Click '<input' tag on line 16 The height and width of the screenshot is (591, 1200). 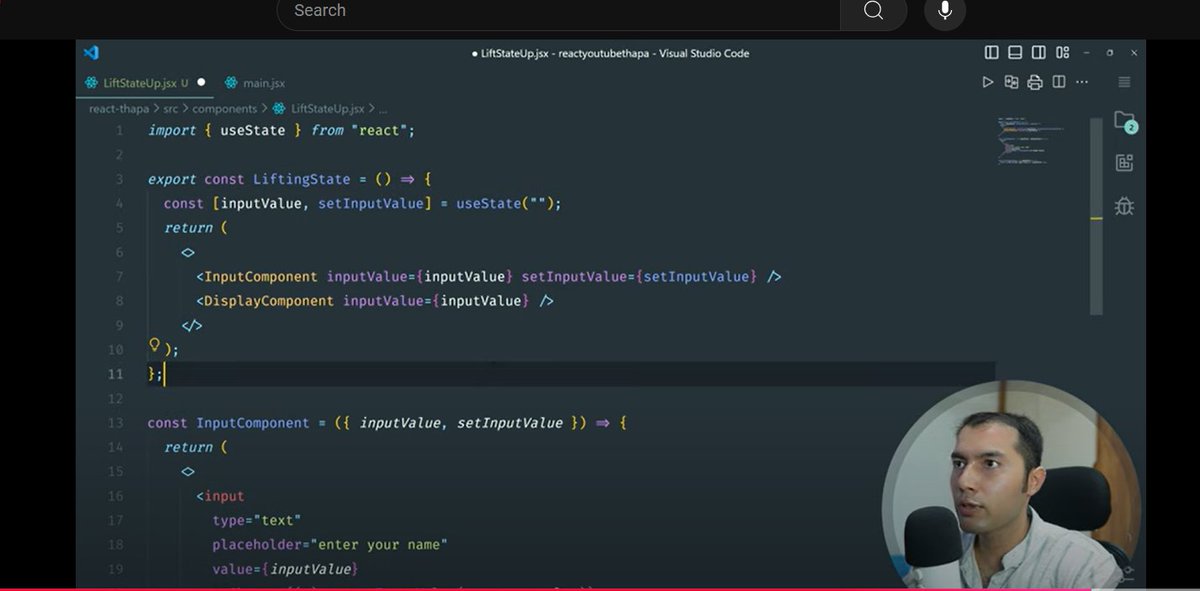(x=220, y=496)
